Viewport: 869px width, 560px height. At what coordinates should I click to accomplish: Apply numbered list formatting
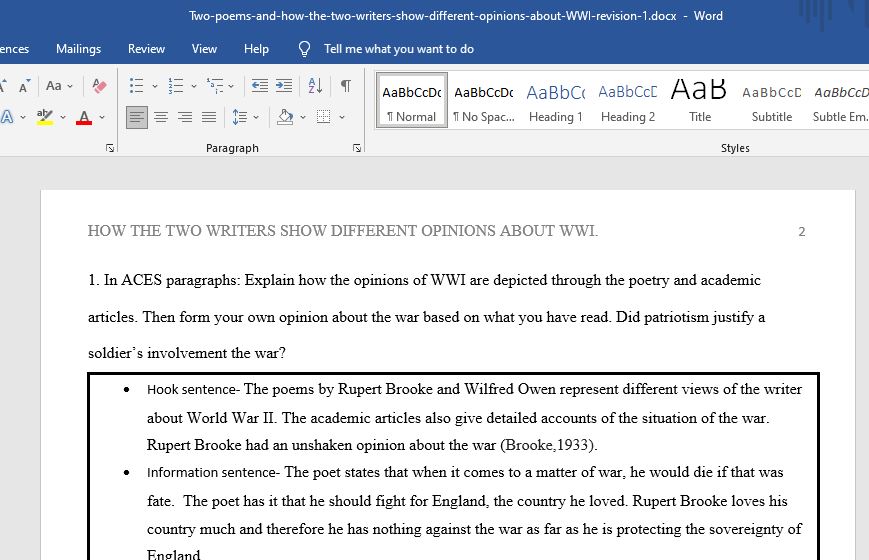(x=176, y=86)
